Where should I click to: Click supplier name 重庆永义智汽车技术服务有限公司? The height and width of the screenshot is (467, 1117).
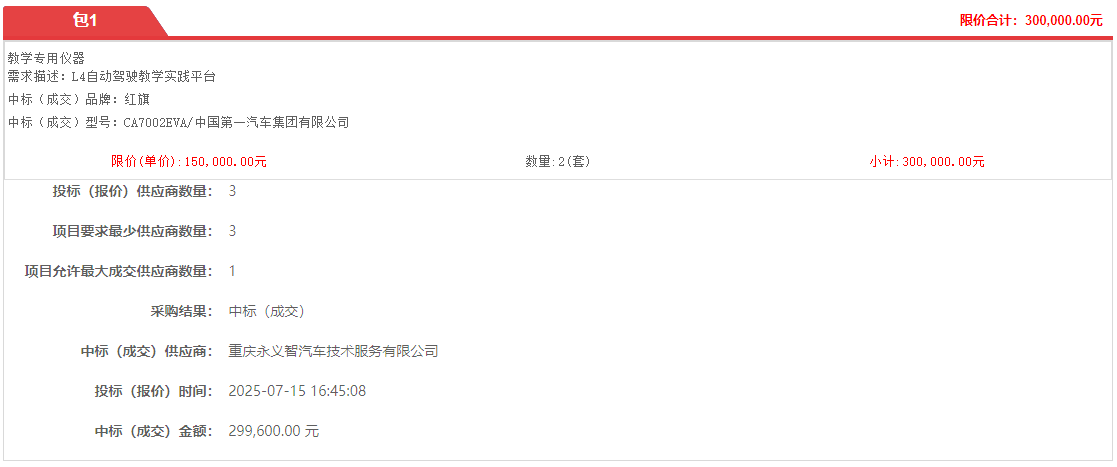(333, 351)
